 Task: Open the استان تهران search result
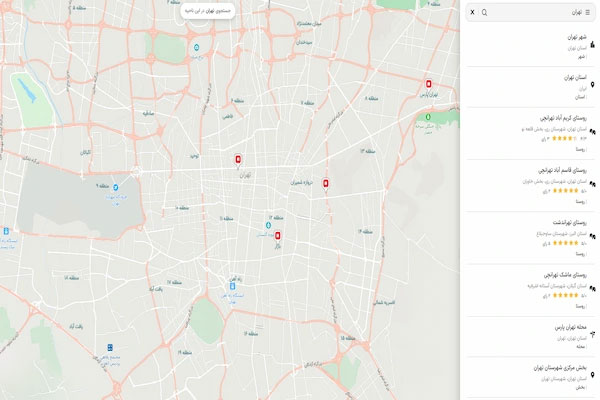click(530, 87)
